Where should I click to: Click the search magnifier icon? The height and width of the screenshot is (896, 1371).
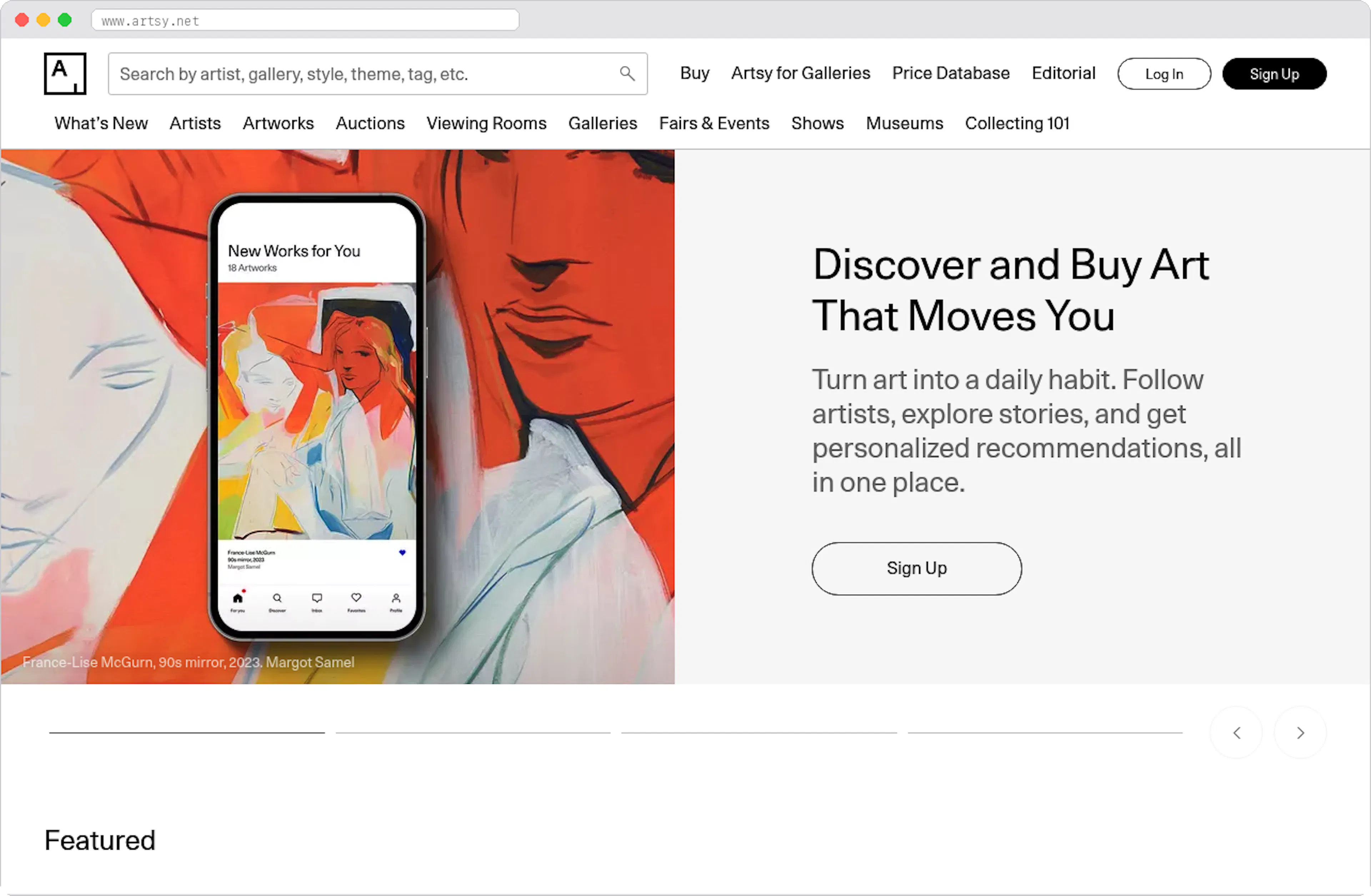(627, 74)
